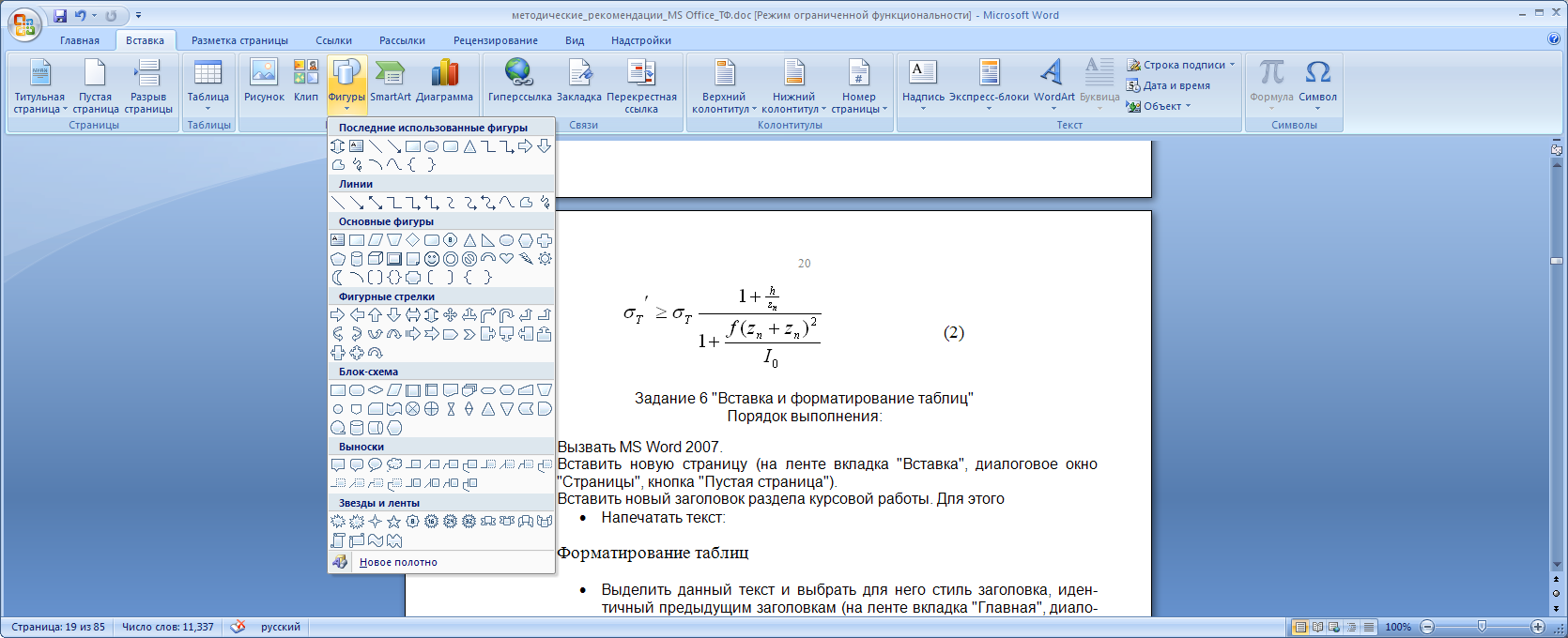1568x638 pixels.
Task: Open the WordArt gallery
Action: click(1054, 85)
